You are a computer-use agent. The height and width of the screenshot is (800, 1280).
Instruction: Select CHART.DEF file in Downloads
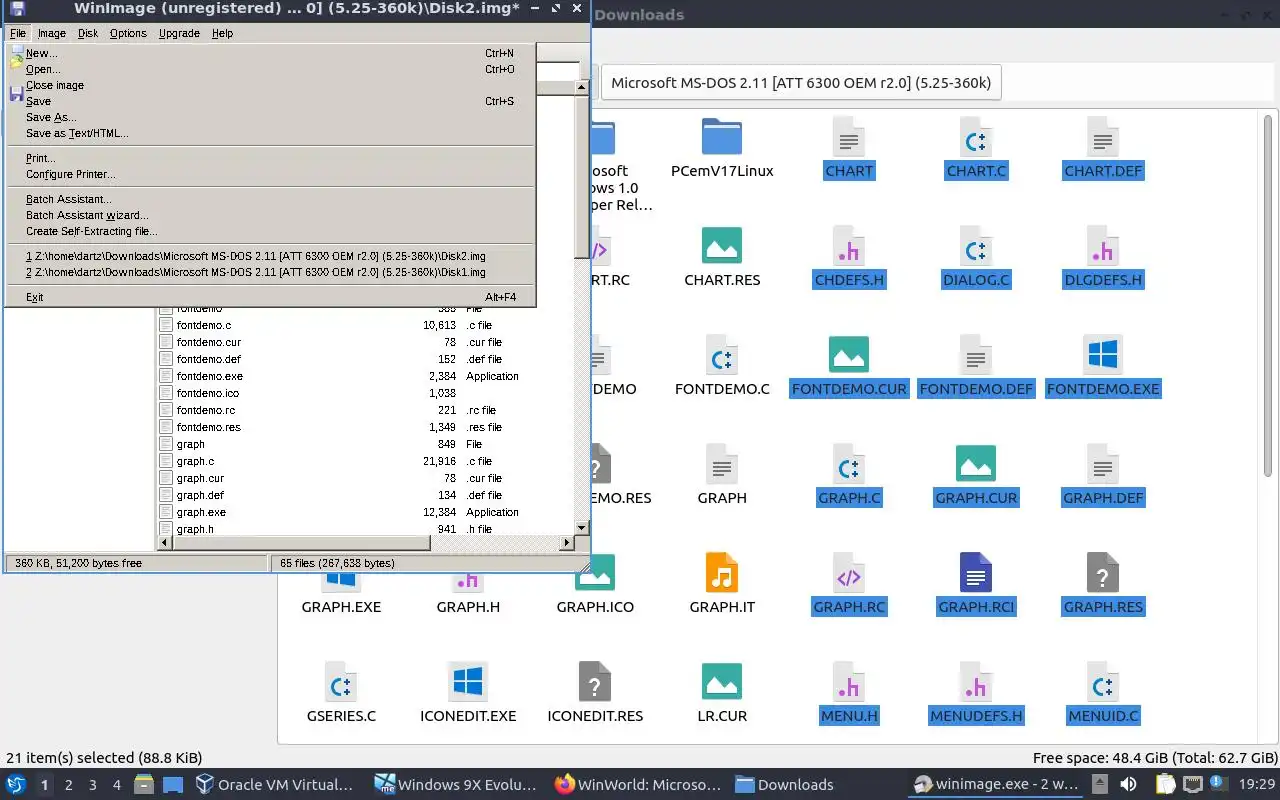1103,149
